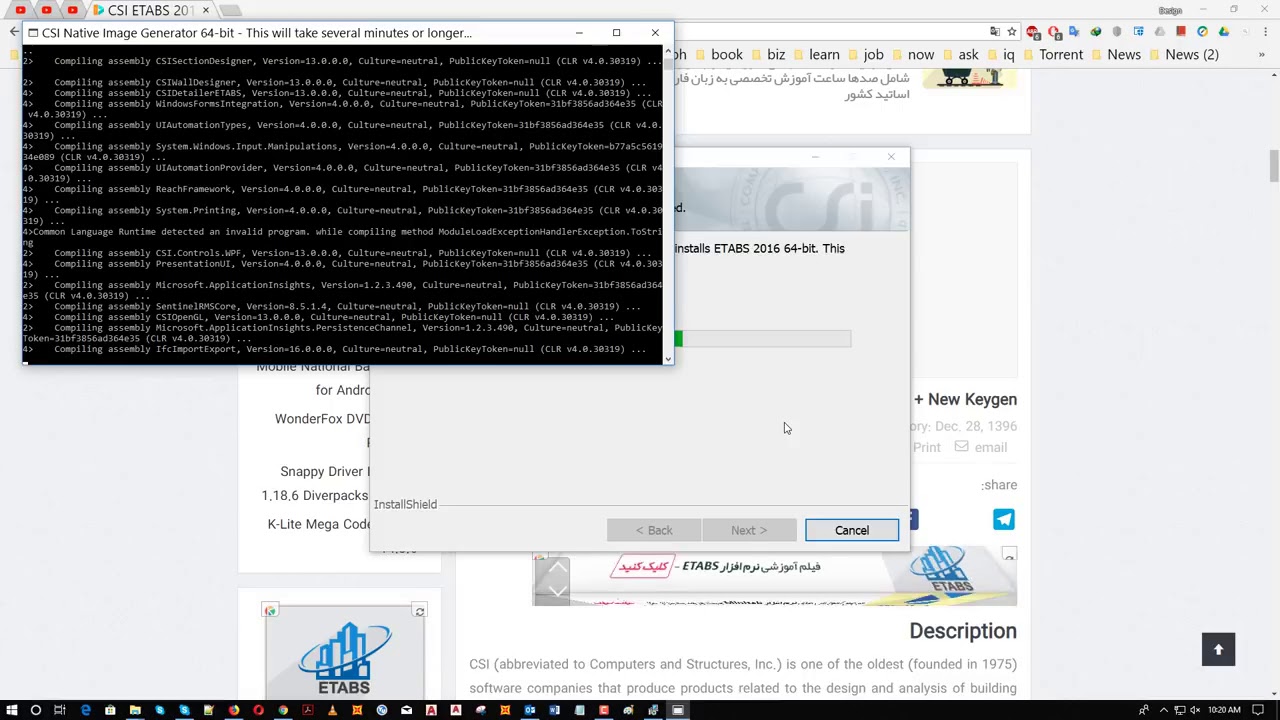Open Microsoft Edge from the taskbar
1280x720 pixels.
click(85, 710)
